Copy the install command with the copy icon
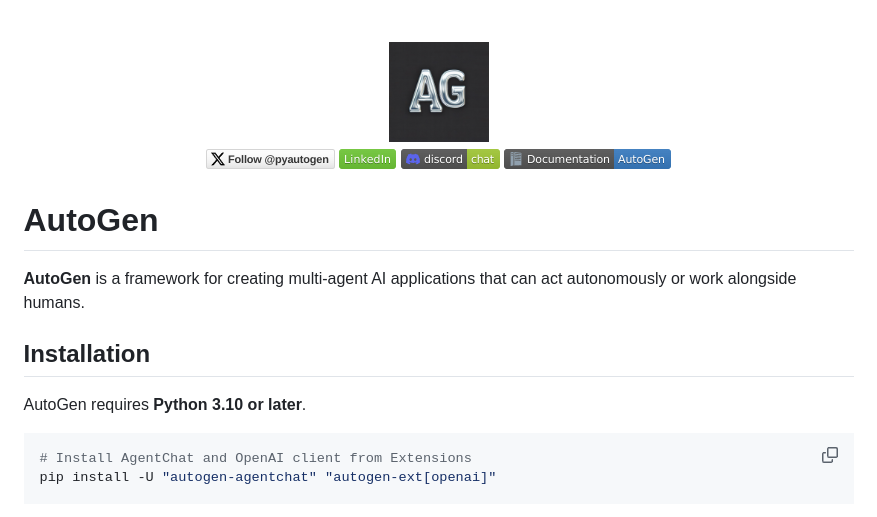Viewport: 877px width, 517px height. tap(830, 455)
